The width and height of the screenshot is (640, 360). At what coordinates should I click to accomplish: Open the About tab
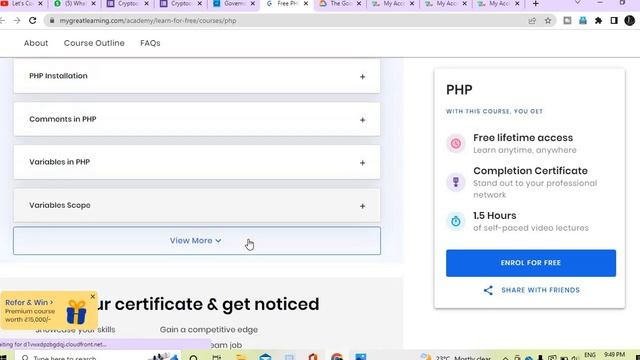pyautogui.click(x=36, y=43)
